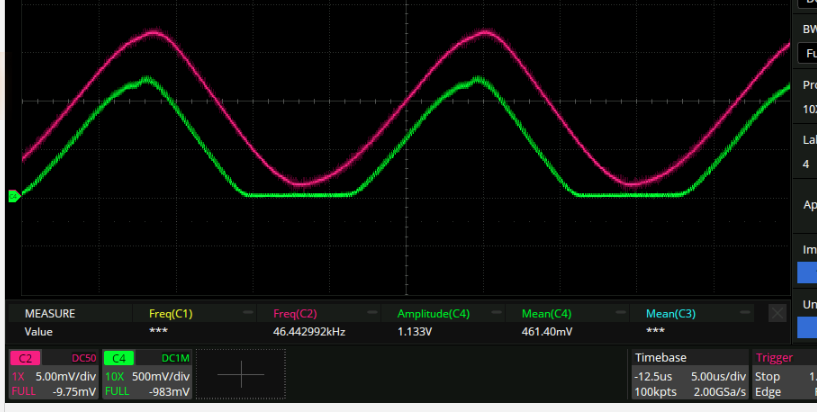
Task: Toggle the pink C2 channel badge
Action: [x=26, y=357]
